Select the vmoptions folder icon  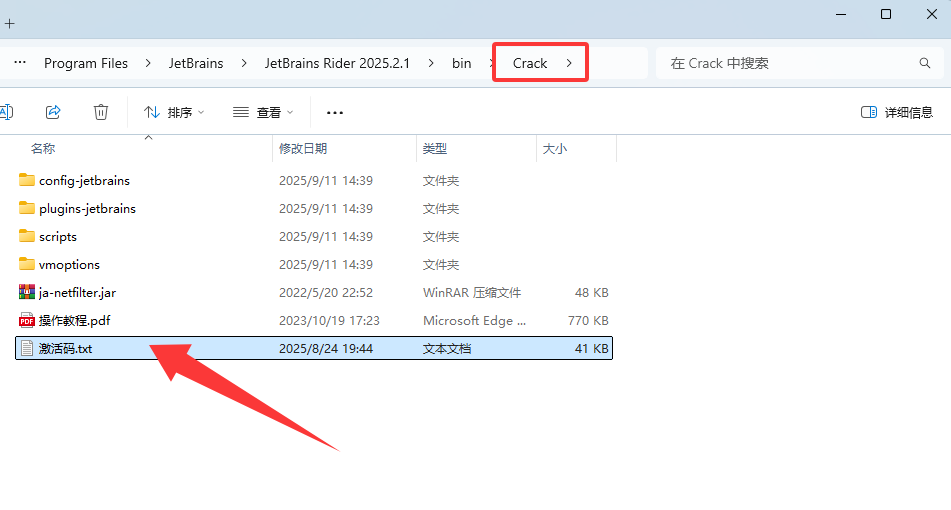27,264
